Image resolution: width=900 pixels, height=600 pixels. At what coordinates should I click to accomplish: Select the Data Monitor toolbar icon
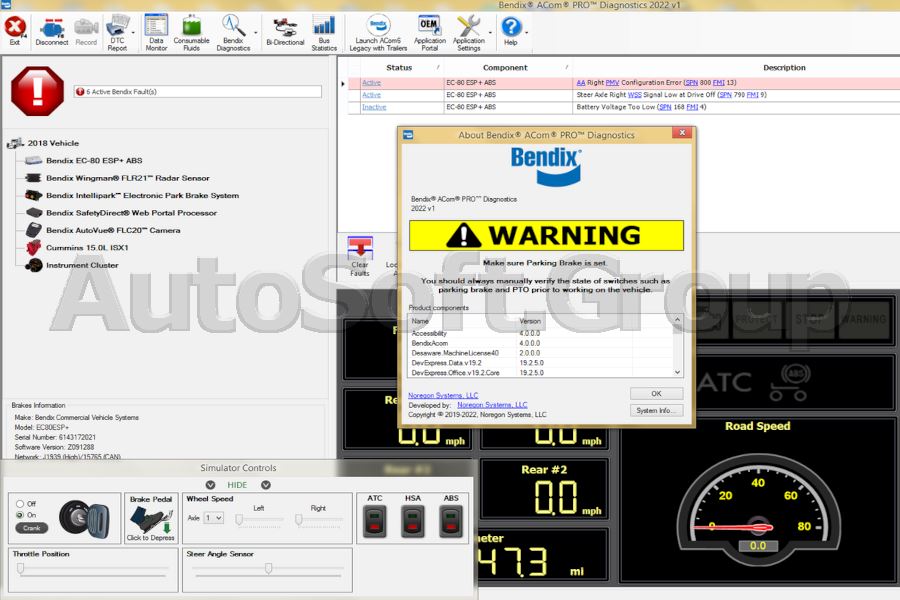[x=155, y=25]
